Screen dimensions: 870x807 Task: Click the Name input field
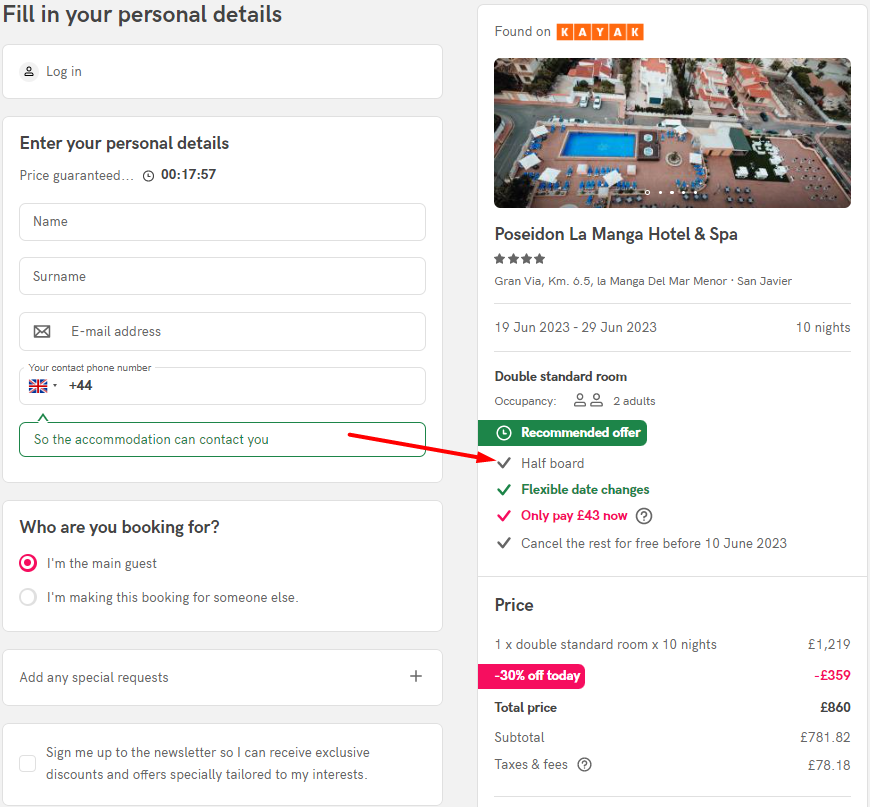tap(222, 222)
